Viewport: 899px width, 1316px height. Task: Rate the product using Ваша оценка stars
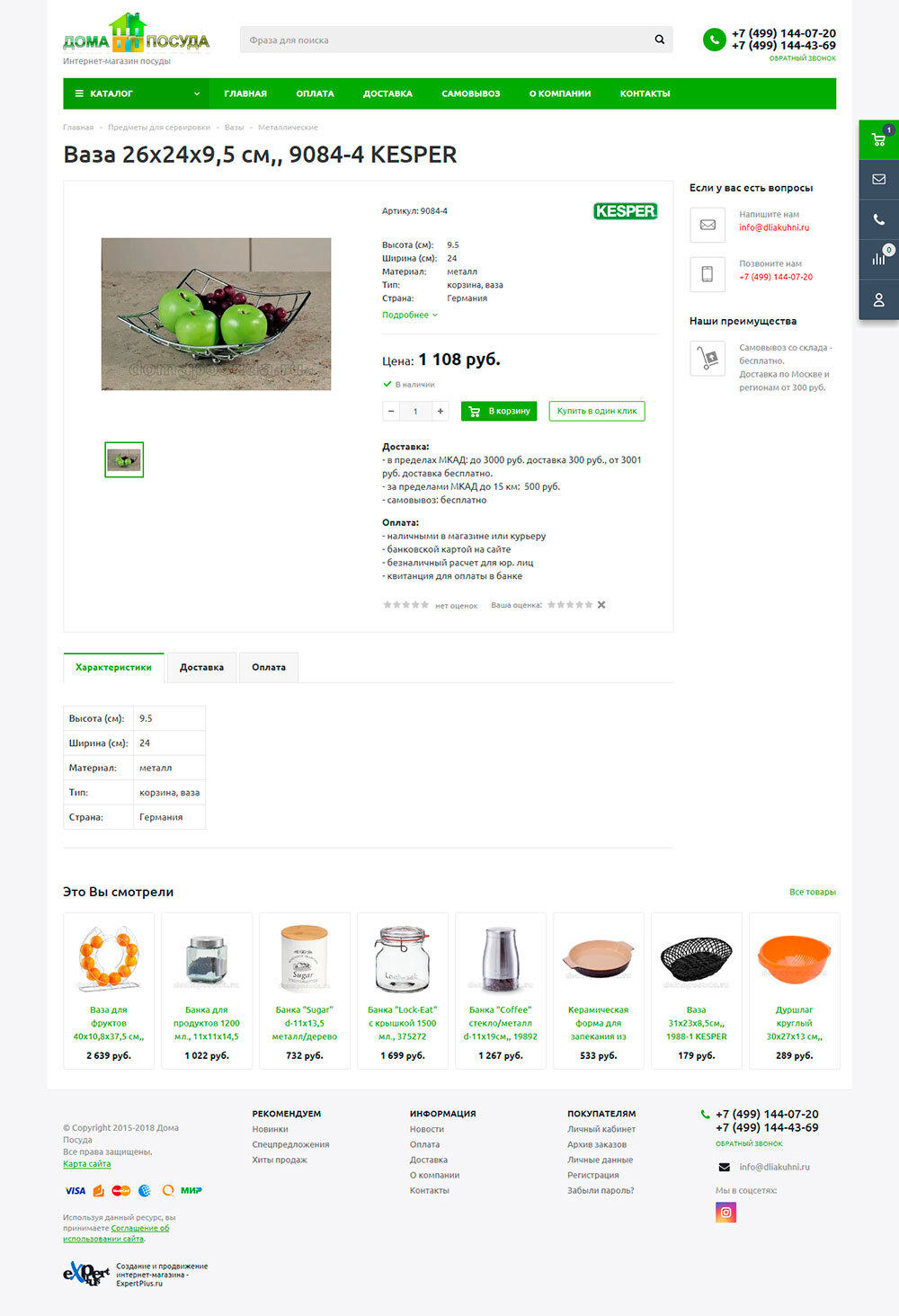click(570, 605)
